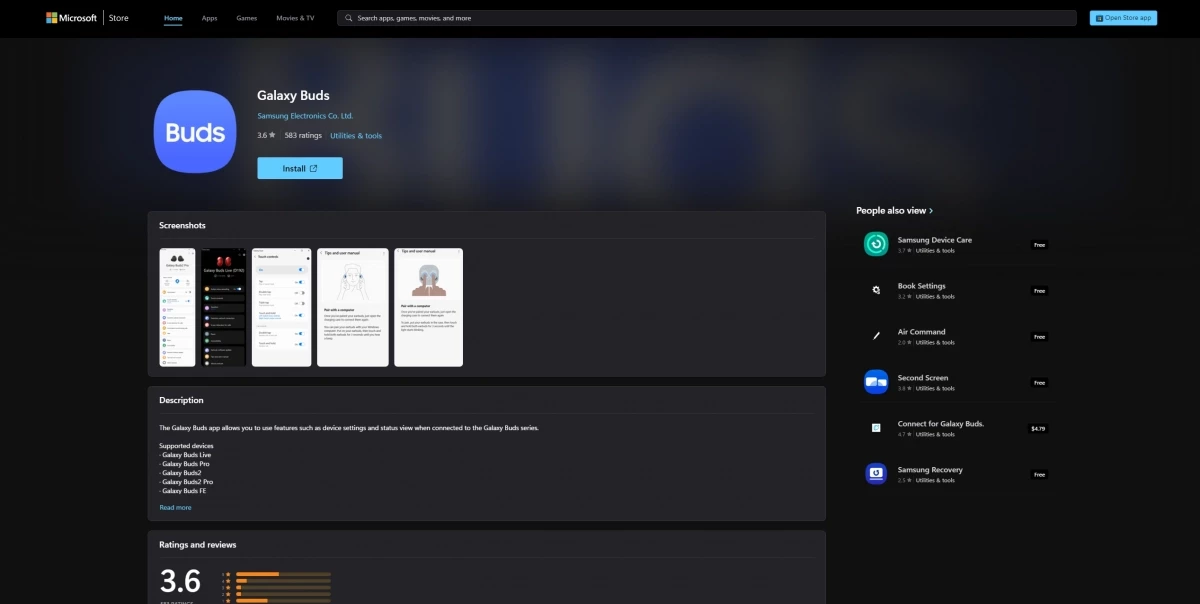Screen dimensions: 1200x604
Task: Open Samsung Recovery title link
Action: point(930,470)
